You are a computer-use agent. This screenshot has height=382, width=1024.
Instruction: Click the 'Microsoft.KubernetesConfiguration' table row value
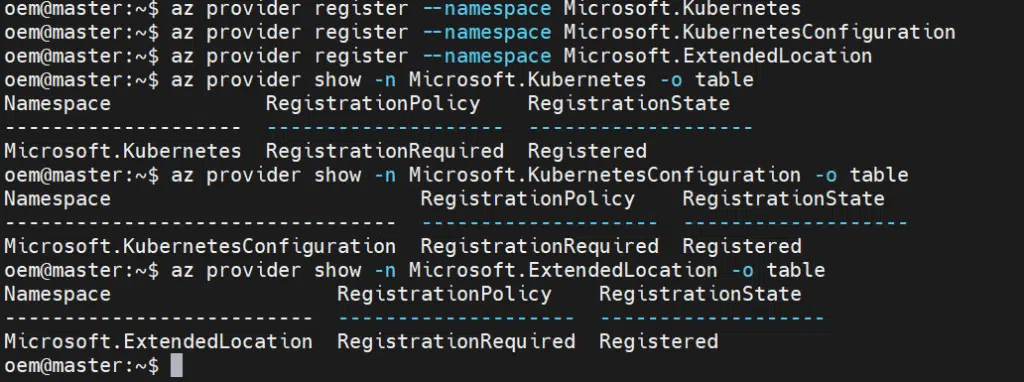coord(200,247)
